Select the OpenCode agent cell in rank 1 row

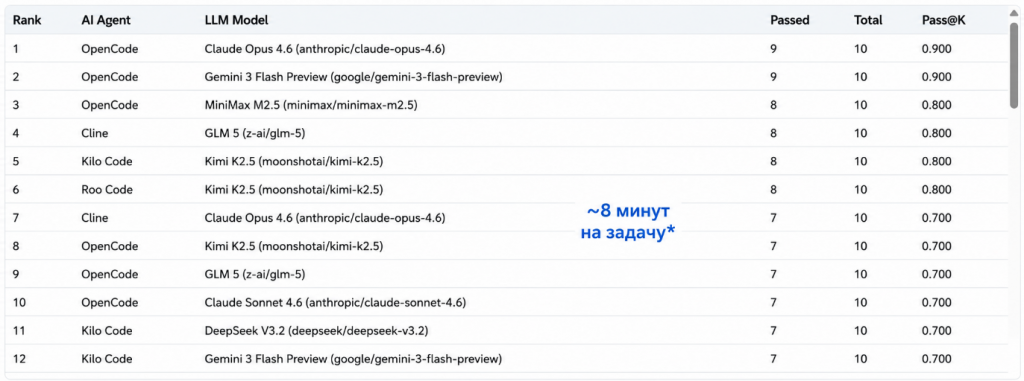point(110,48)
